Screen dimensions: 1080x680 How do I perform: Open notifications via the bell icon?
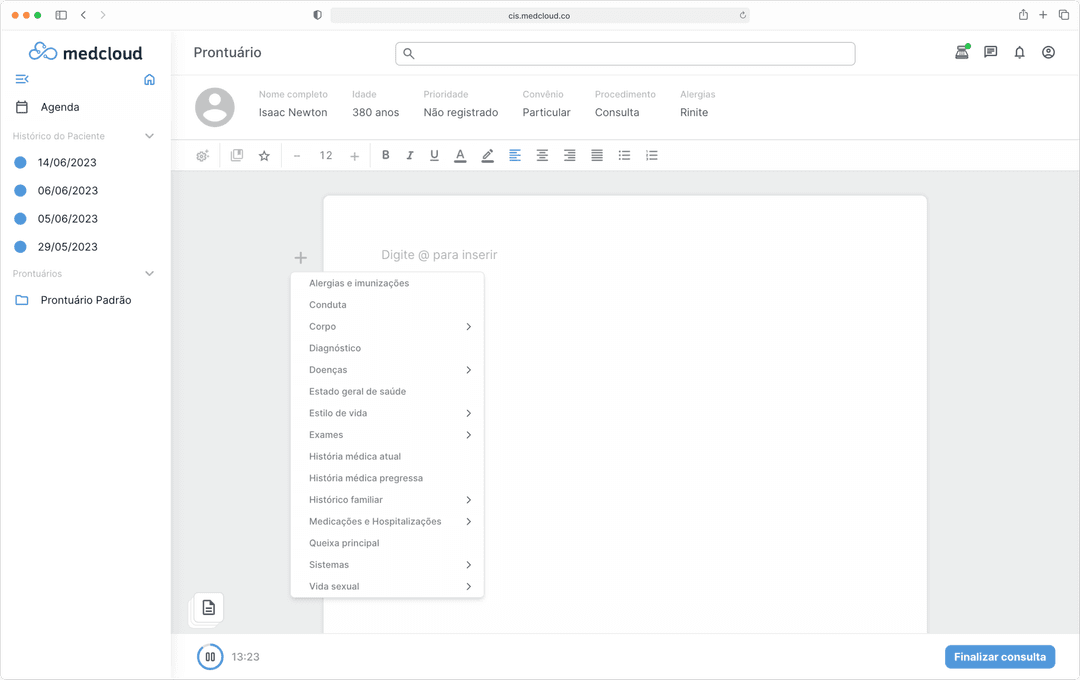[x=1019, y=51]
